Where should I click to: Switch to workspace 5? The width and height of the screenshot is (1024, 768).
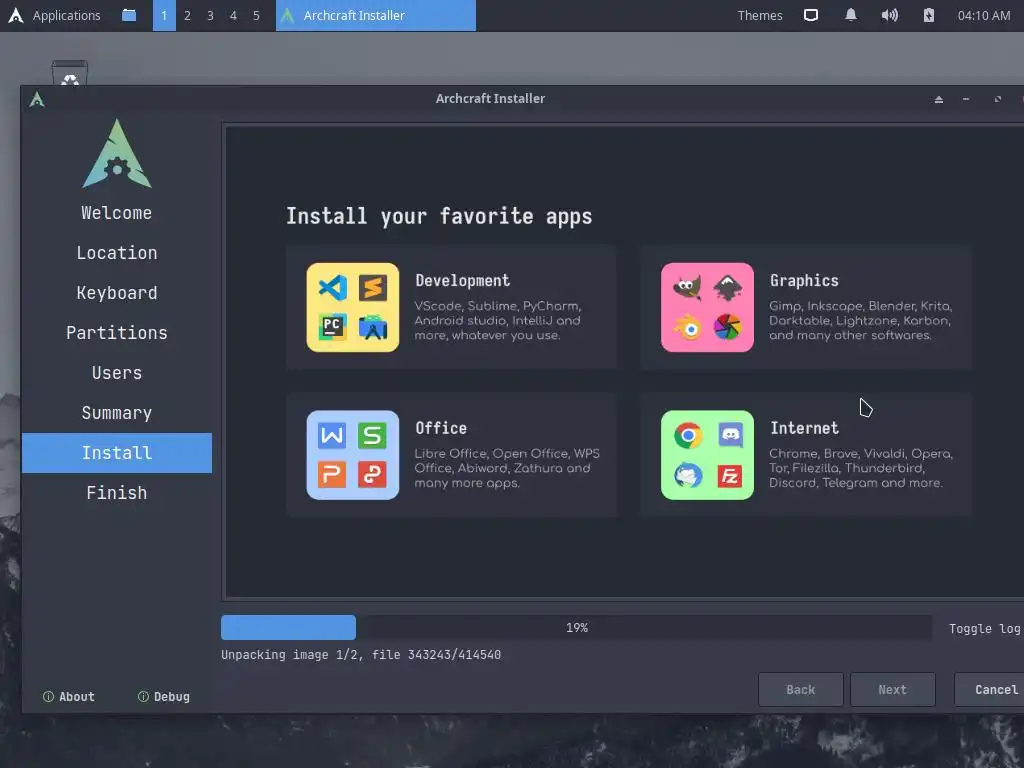[x=256, y=15]
